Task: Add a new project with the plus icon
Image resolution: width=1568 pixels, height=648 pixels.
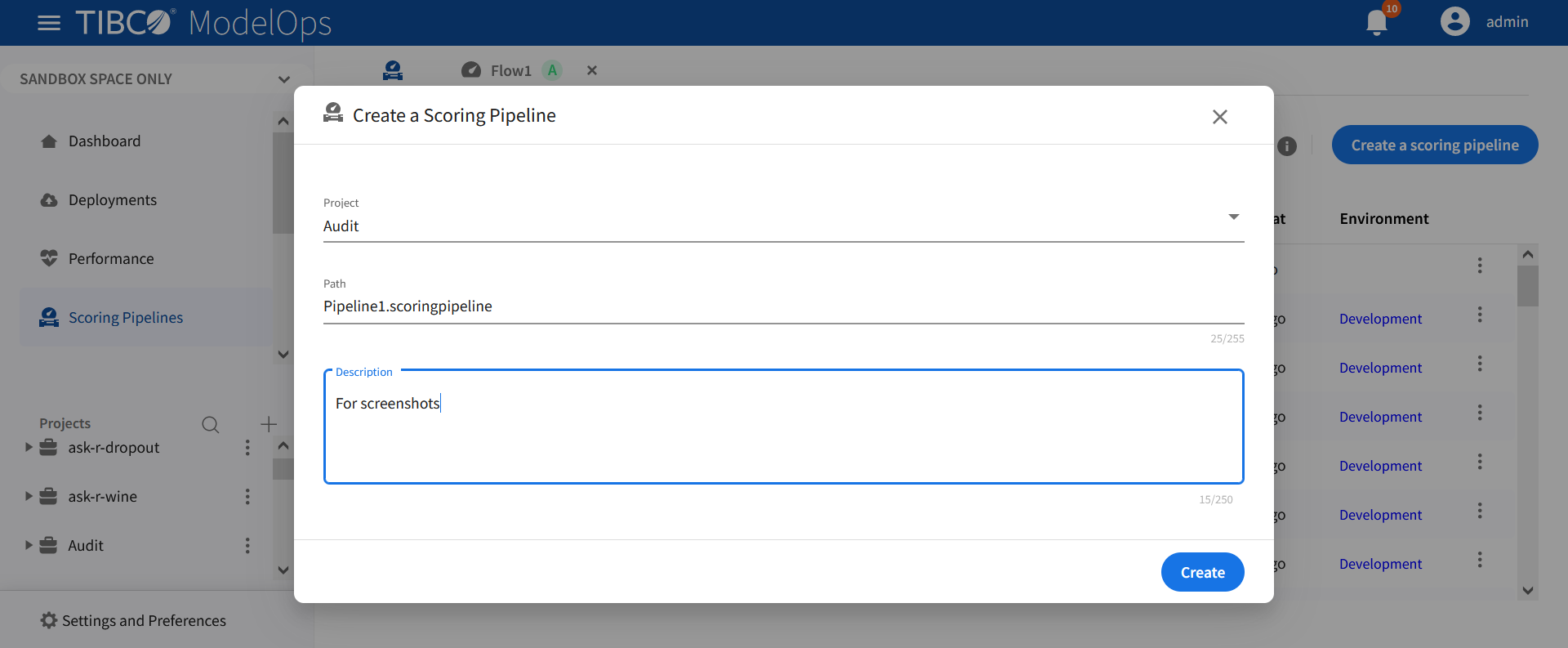Action: (x=269, y=424)
